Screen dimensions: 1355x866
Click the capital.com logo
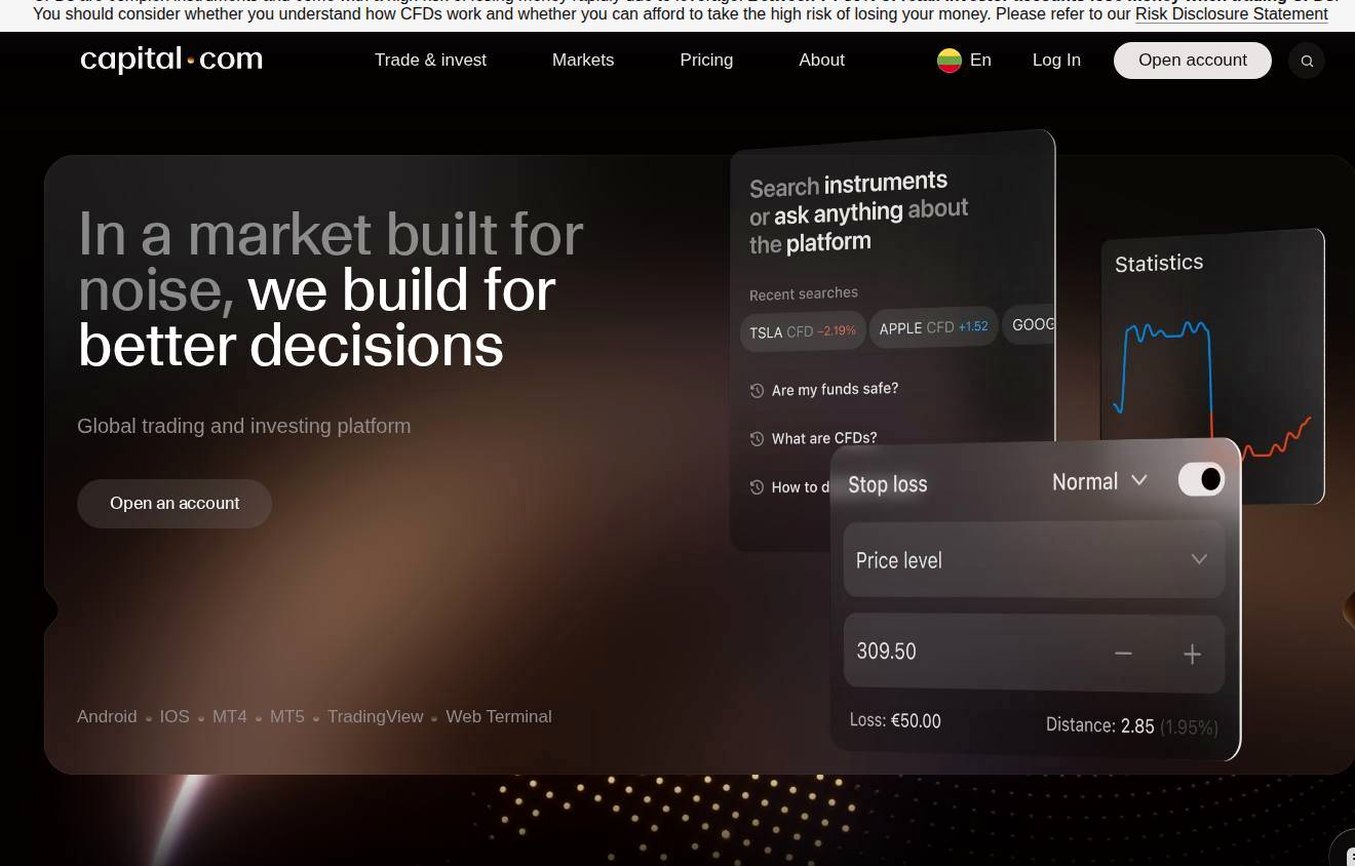(171, 60)
